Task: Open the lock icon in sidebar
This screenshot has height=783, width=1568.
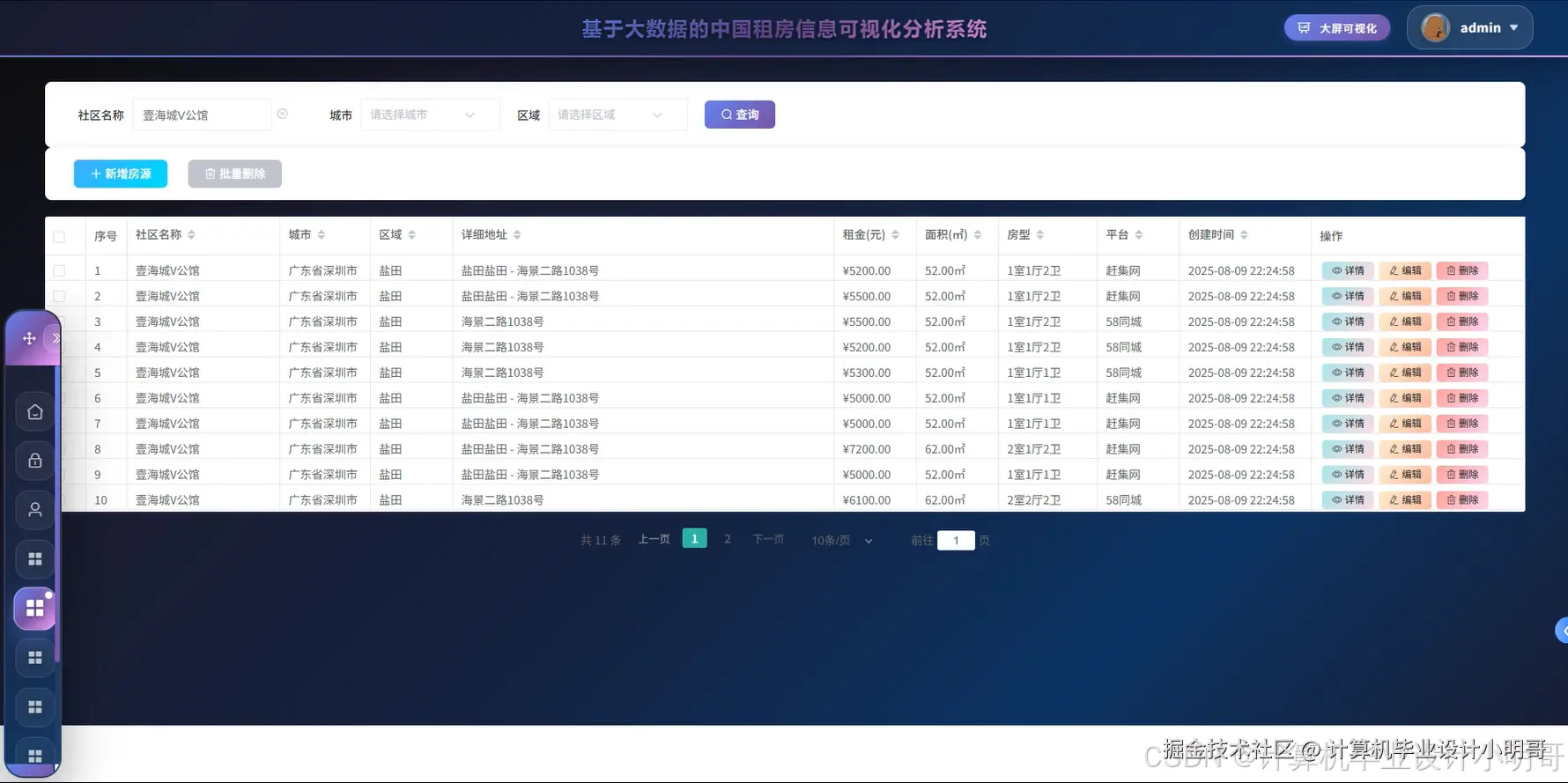Action: 35,461
